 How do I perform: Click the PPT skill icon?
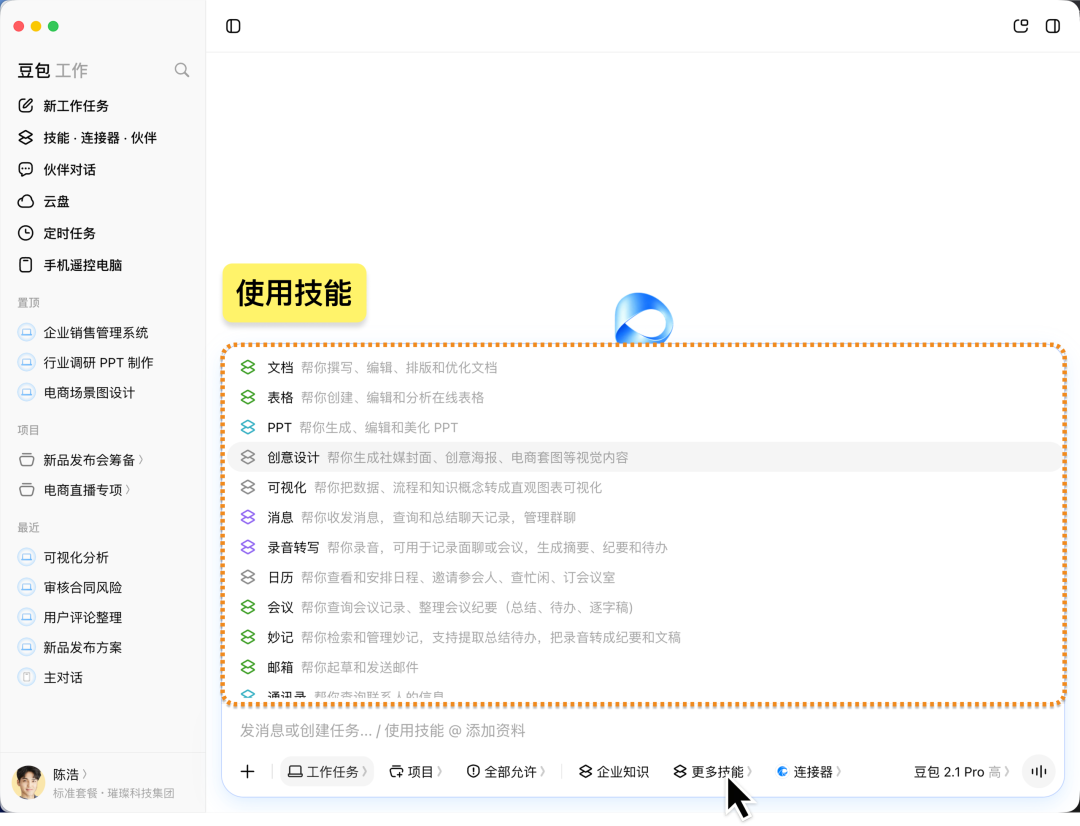pos(248,427)
